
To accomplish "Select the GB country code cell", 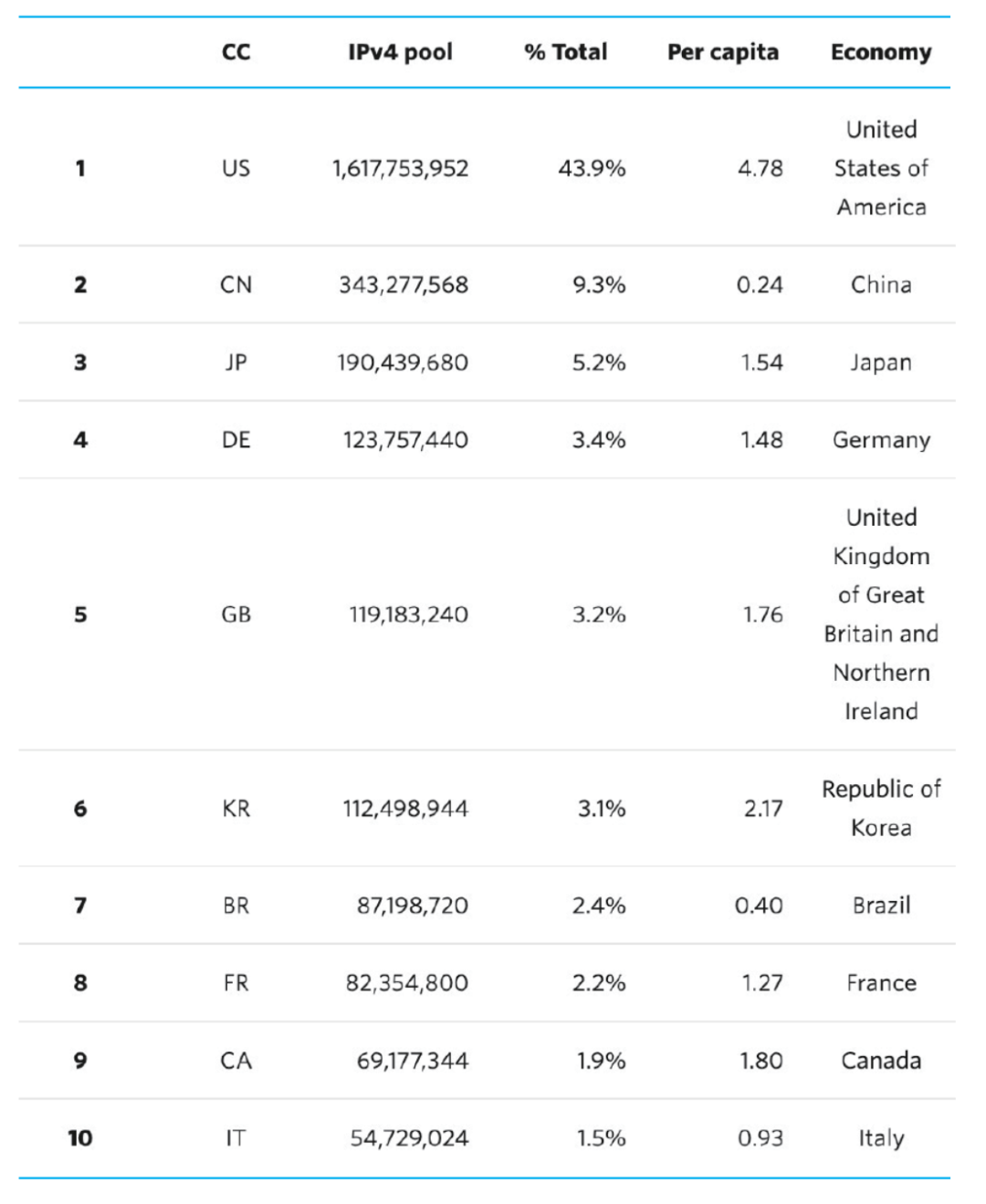I will pos(236,614).
